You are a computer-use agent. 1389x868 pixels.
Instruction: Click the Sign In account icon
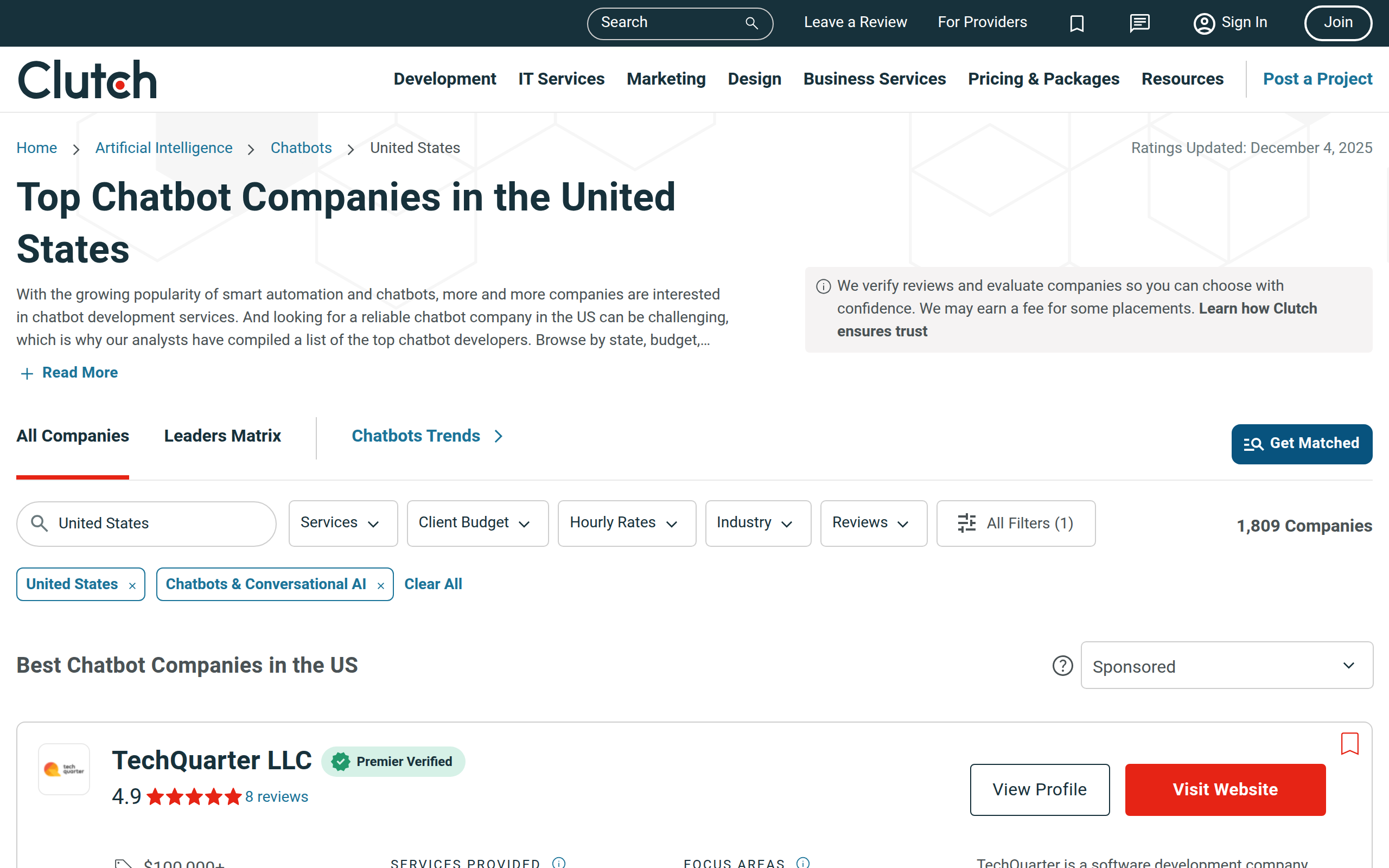[x=1204, y=23]
